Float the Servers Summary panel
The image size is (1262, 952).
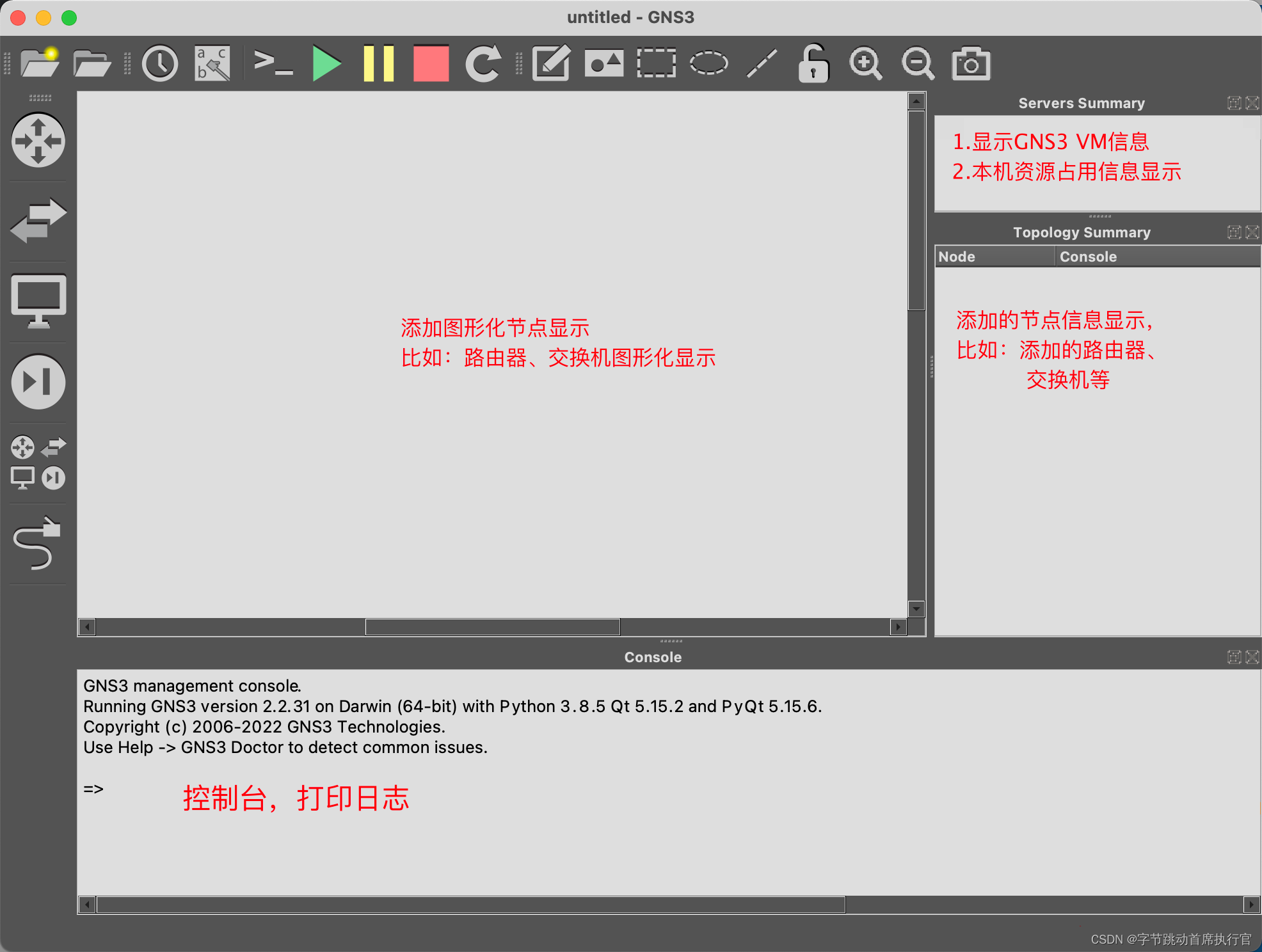(x=1234, y=103)
